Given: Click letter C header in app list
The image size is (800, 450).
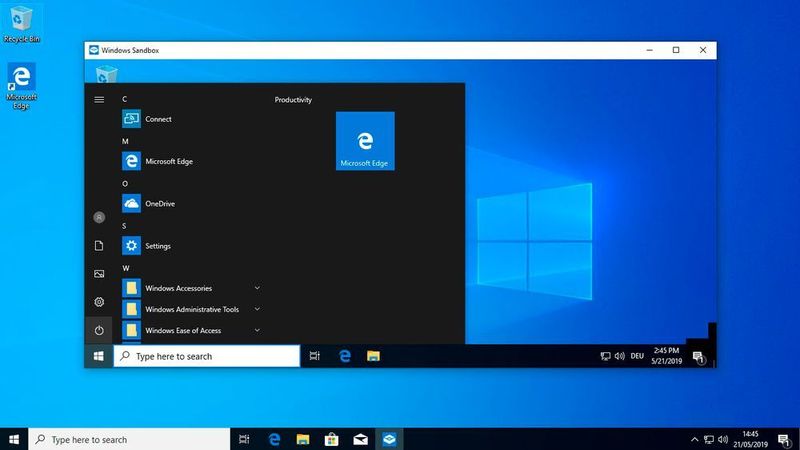Looking at the screenshot, I should click(x=124, y=99).
